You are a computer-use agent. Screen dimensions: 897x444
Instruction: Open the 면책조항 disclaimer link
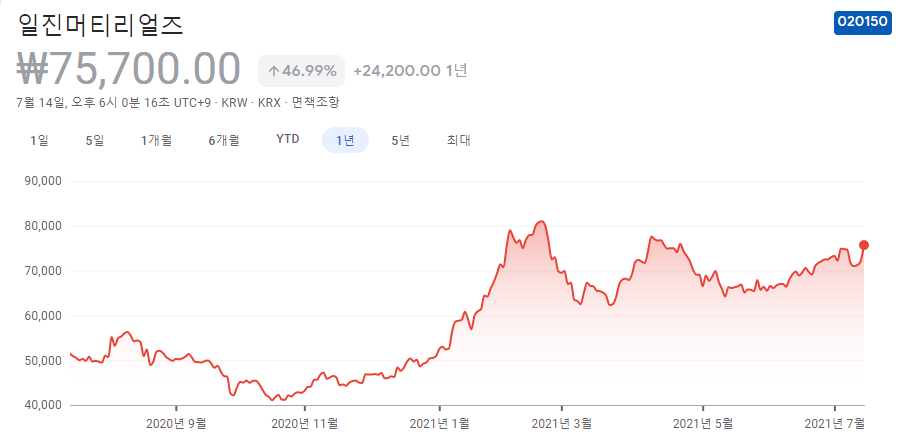coord(315,103)
